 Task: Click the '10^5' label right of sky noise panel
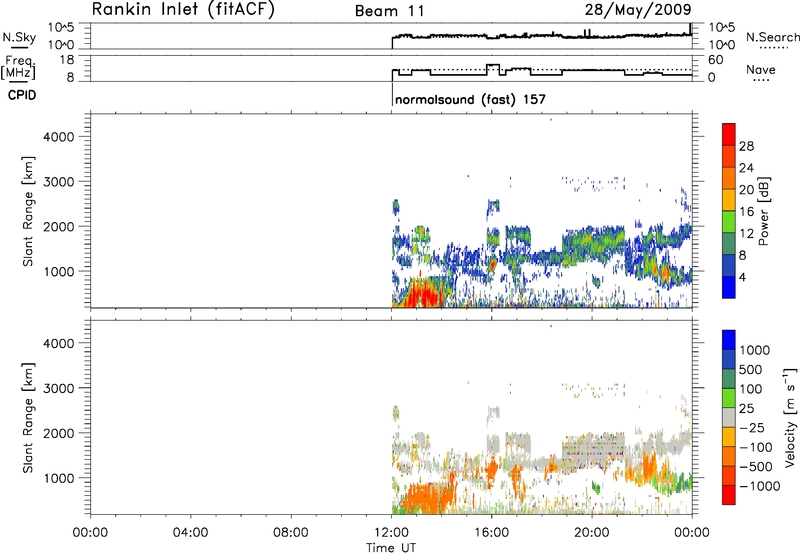click(722, 27)
